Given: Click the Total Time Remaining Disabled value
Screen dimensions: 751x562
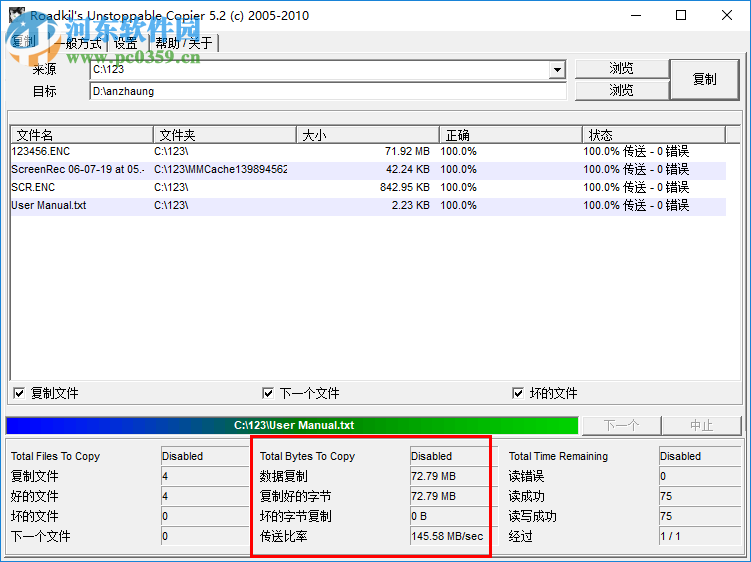Looking at the screenshot, I should pos(700,456).
